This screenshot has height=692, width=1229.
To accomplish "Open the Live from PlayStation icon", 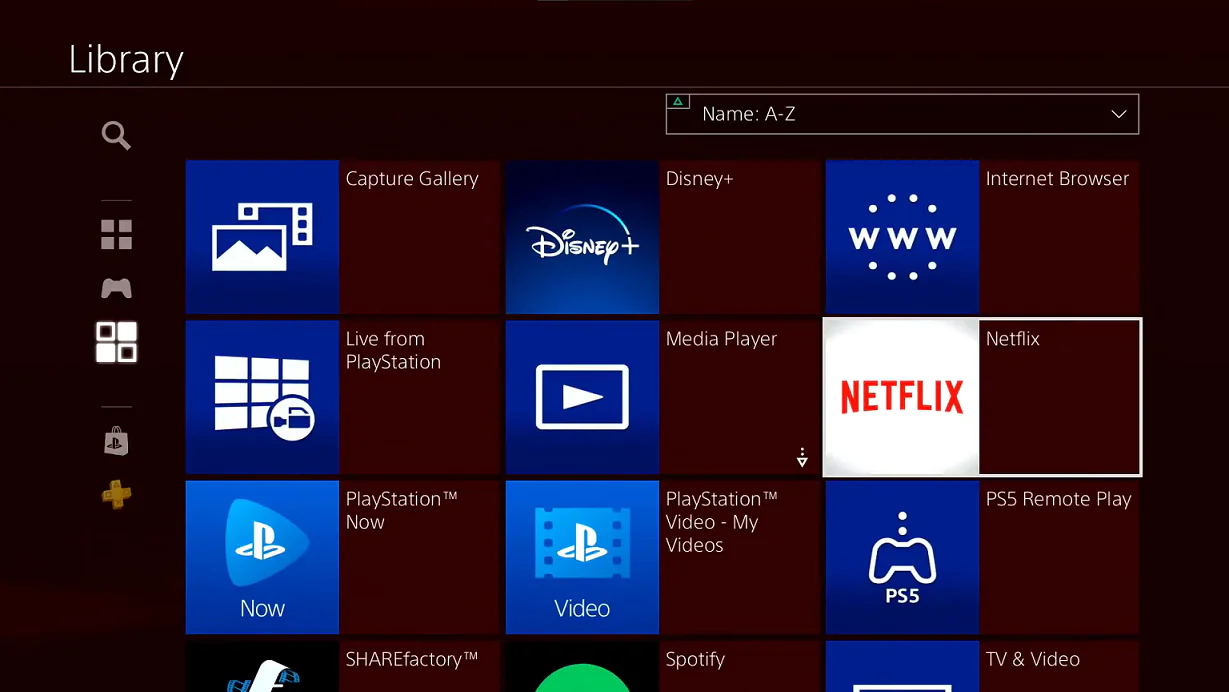I will pyautogui.click(x=262, y=397).
